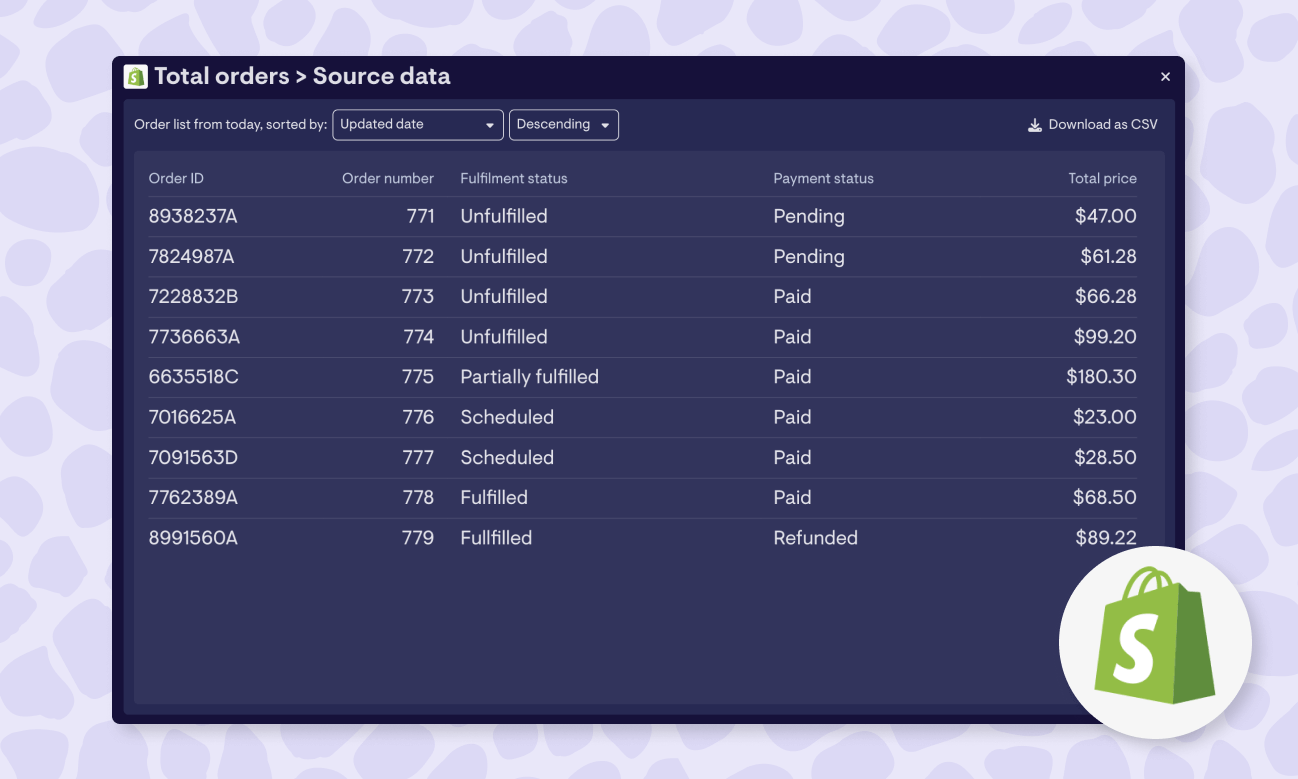Click order number 771
Viewport: 1298px width, 779px height.
(420, 216)
